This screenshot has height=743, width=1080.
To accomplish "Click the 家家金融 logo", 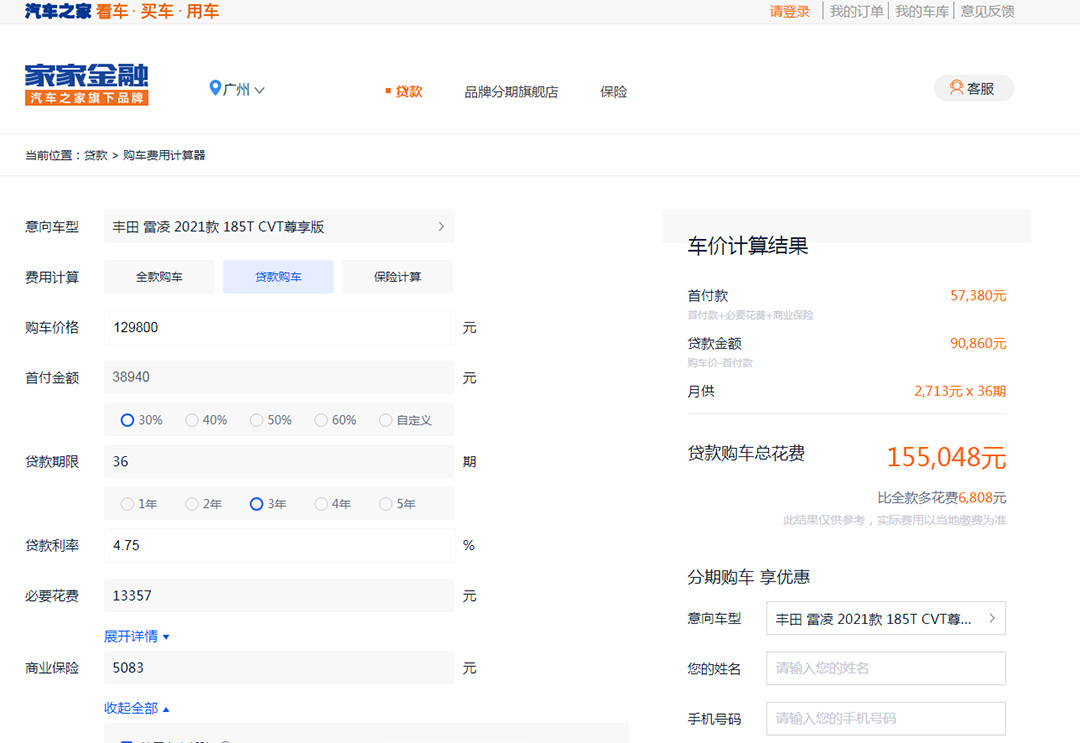I will pos(86,84).
